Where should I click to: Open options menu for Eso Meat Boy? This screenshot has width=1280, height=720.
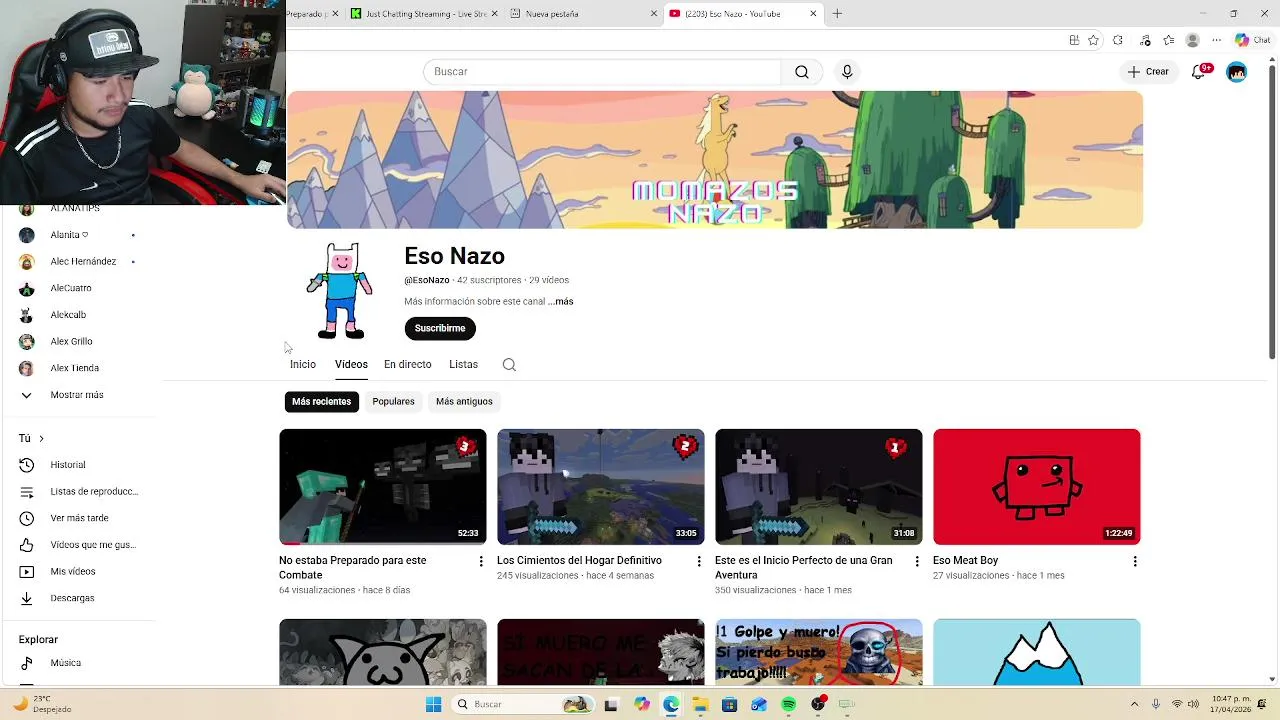pyautogui.click(x=1135, y=562)
